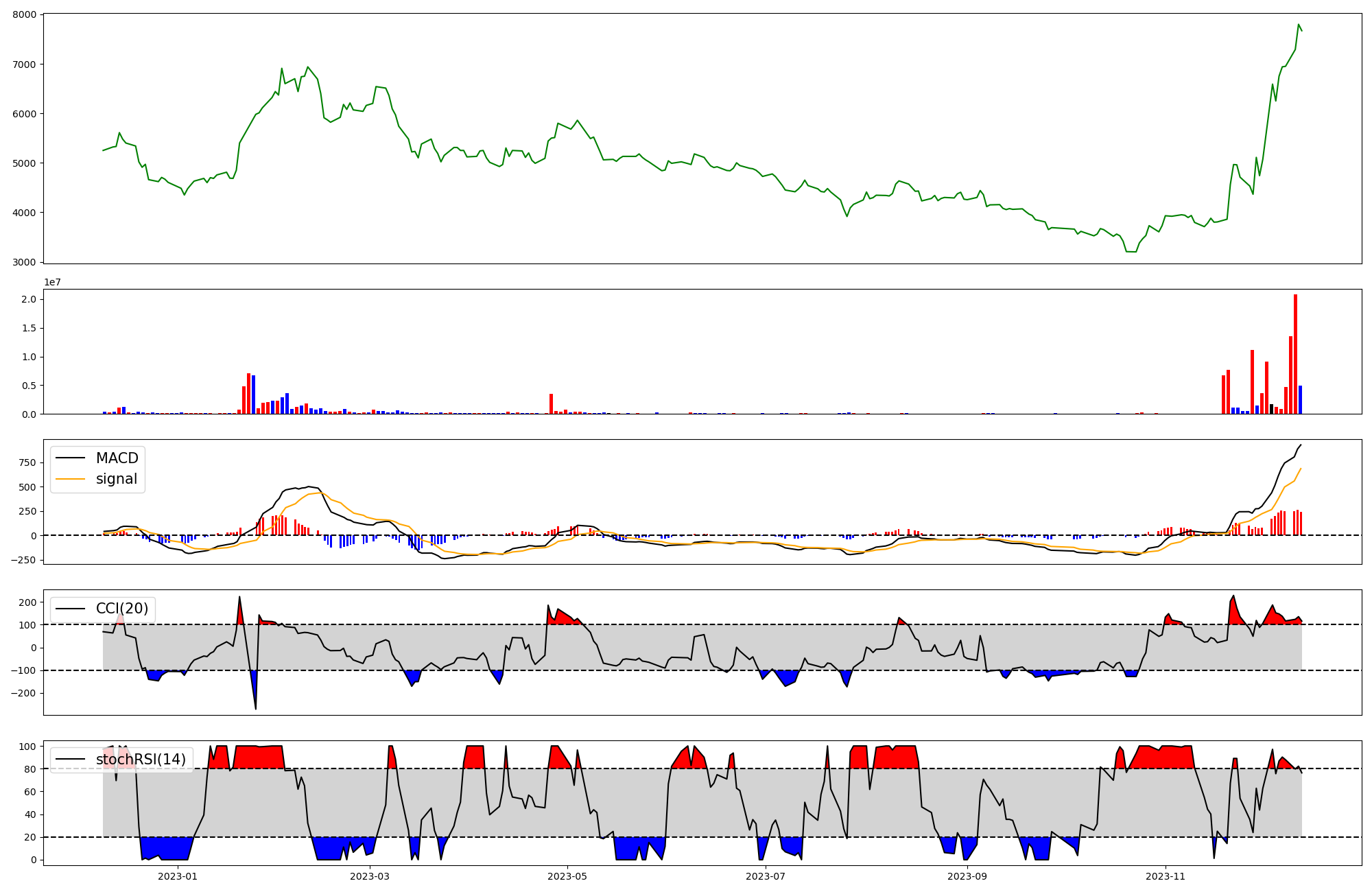Click the tallest red volume bar
This screenshot has width=1372, height=892.
click(x=1295, y=354)
